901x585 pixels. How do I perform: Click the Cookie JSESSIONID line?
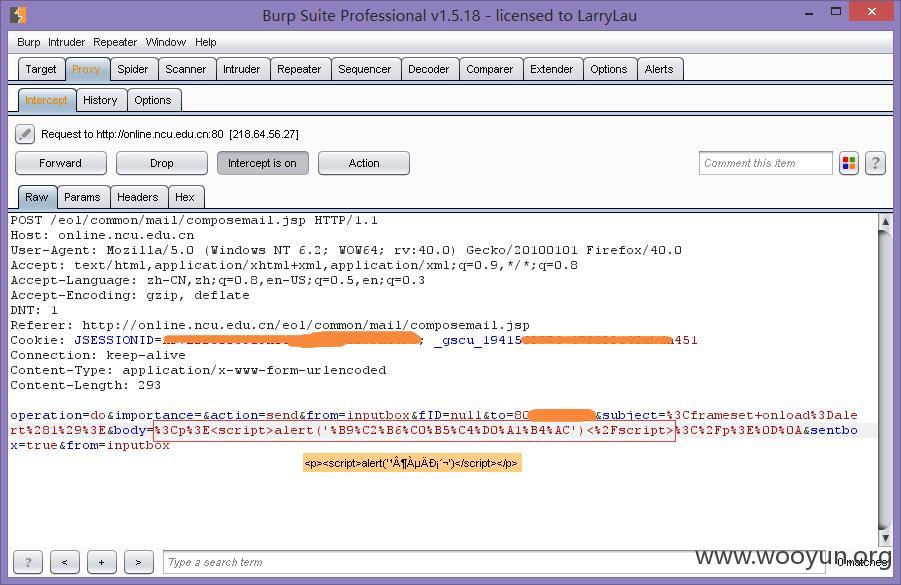coord(354,340)
